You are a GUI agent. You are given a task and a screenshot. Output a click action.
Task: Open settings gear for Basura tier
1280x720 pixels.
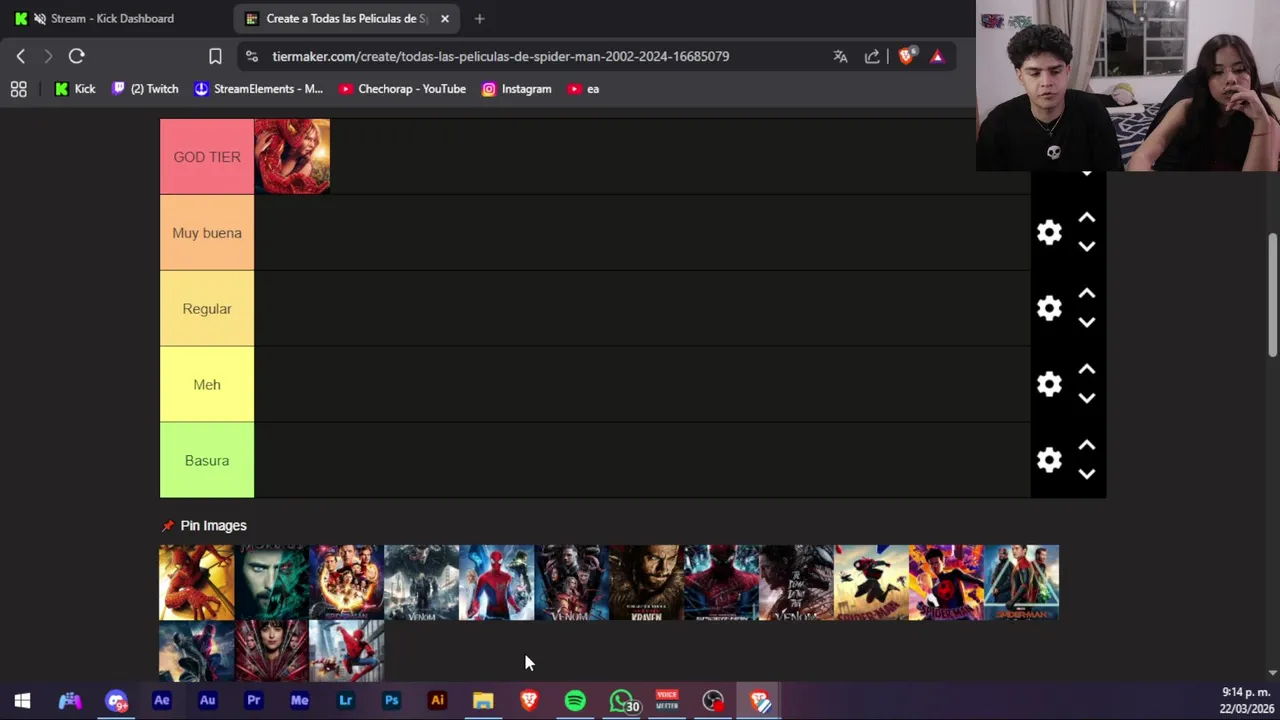tap(1049, 460)
